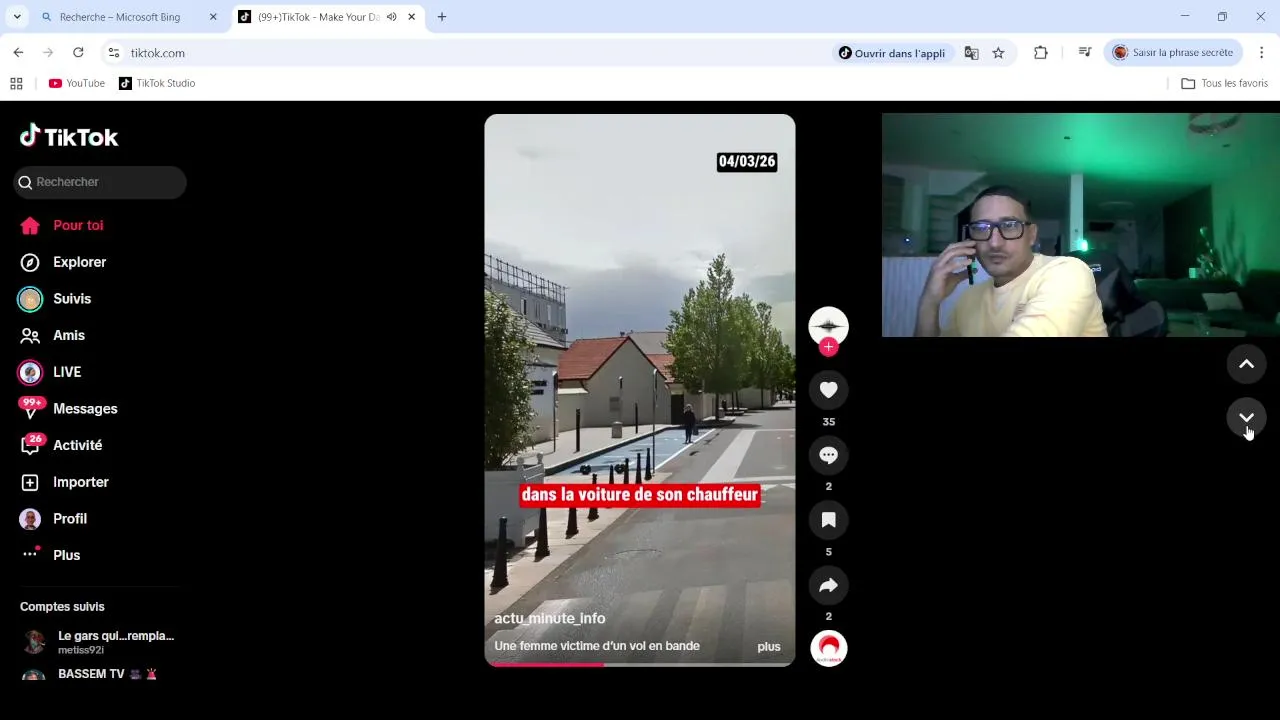Go to the next video with the down arrow
The height and width of the screenshot is (720, 1280).
[x=1246, y=417]
